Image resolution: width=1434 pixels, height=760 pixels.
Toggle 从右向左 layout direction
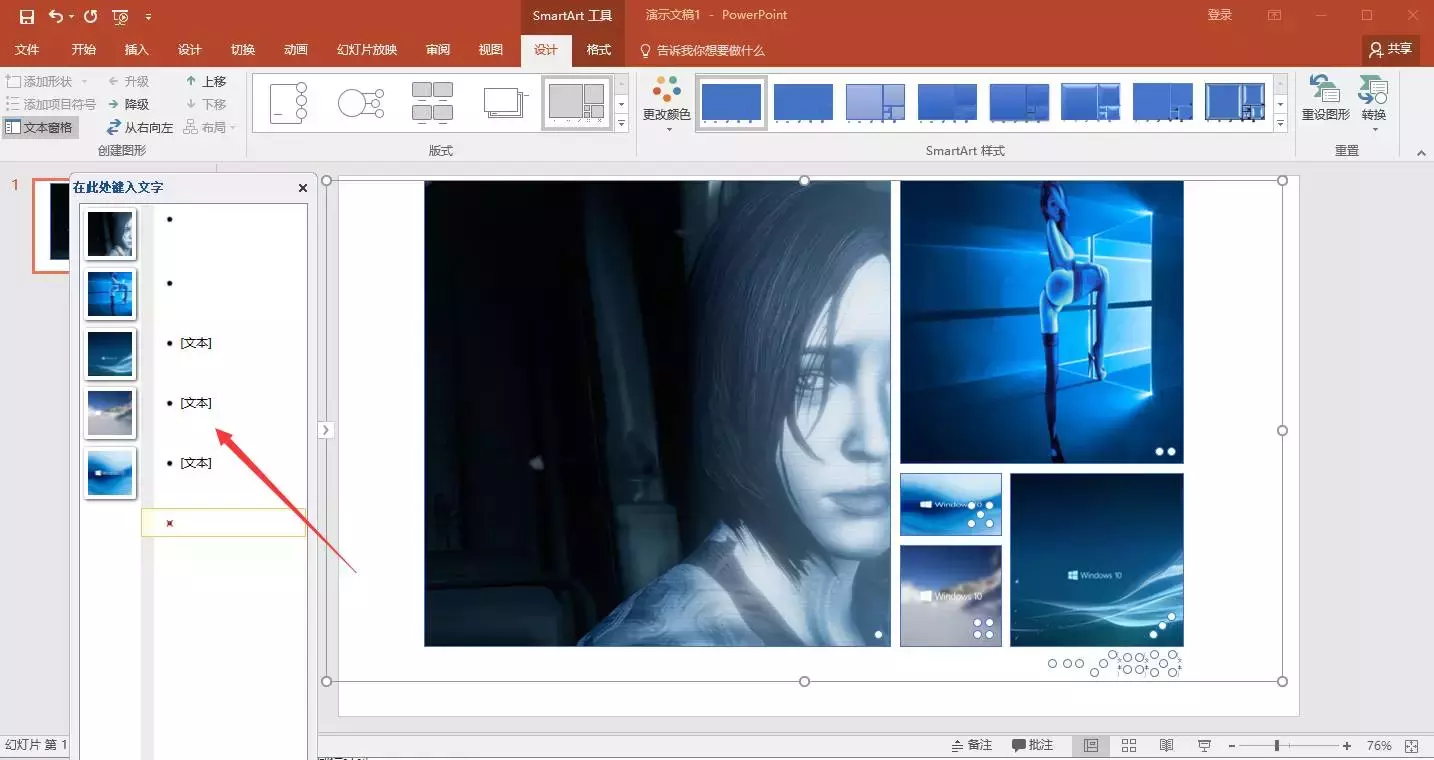click(140, 127)
